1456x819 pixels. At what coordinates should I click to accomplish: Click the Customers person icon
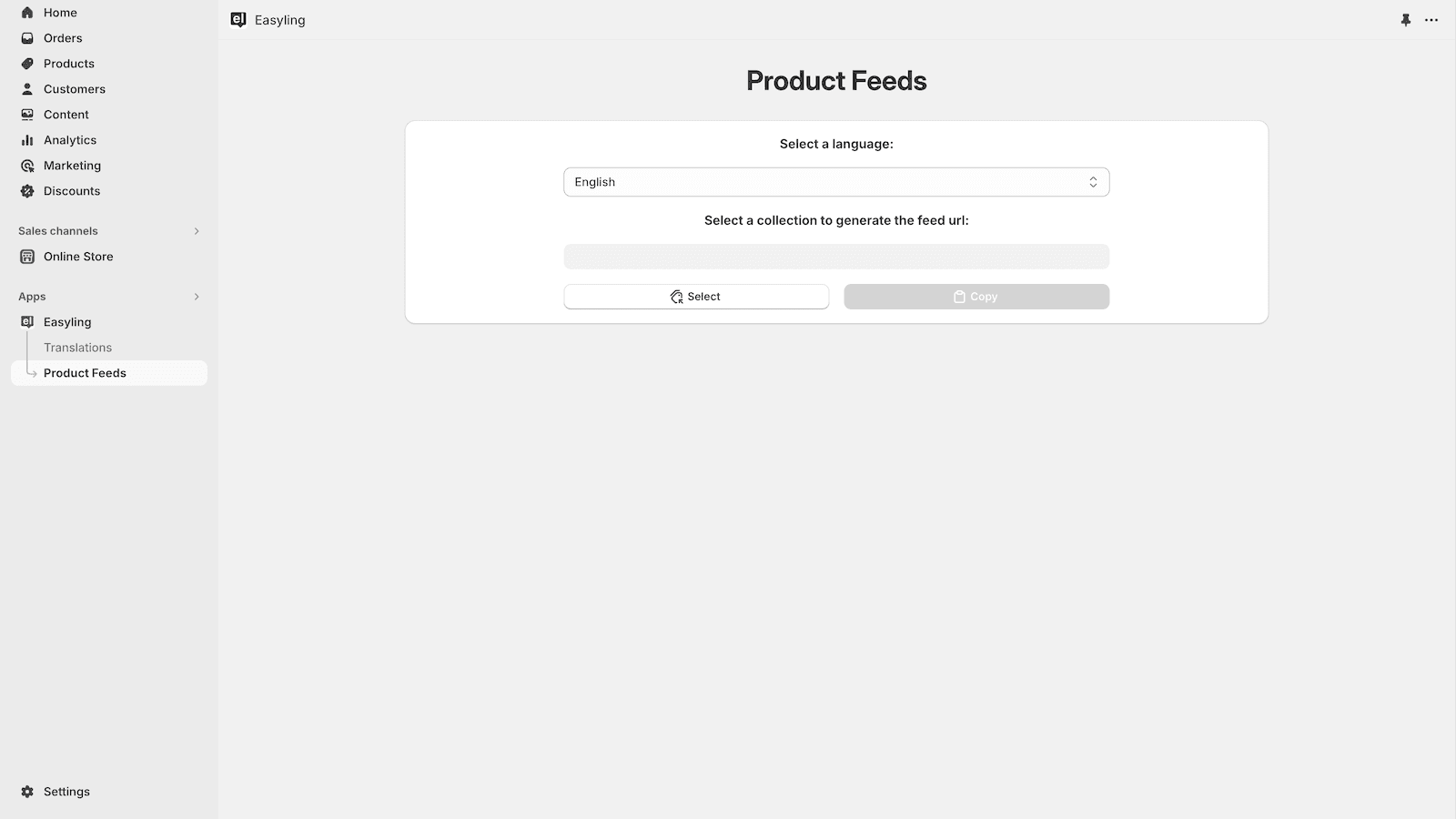tap(27, 89)
